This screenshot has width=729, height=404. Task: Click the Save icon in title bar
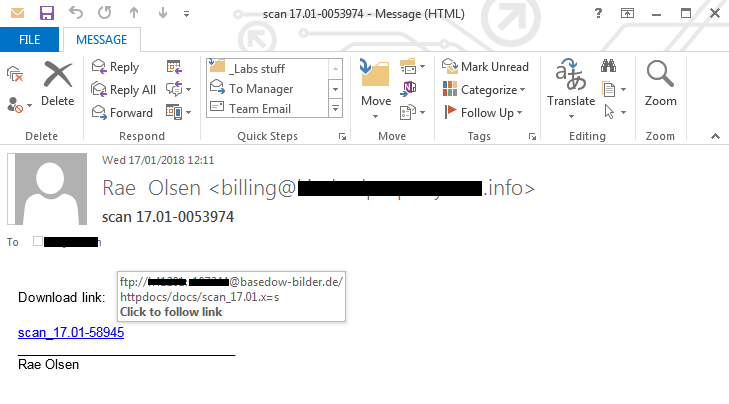[x=46, y=14]
